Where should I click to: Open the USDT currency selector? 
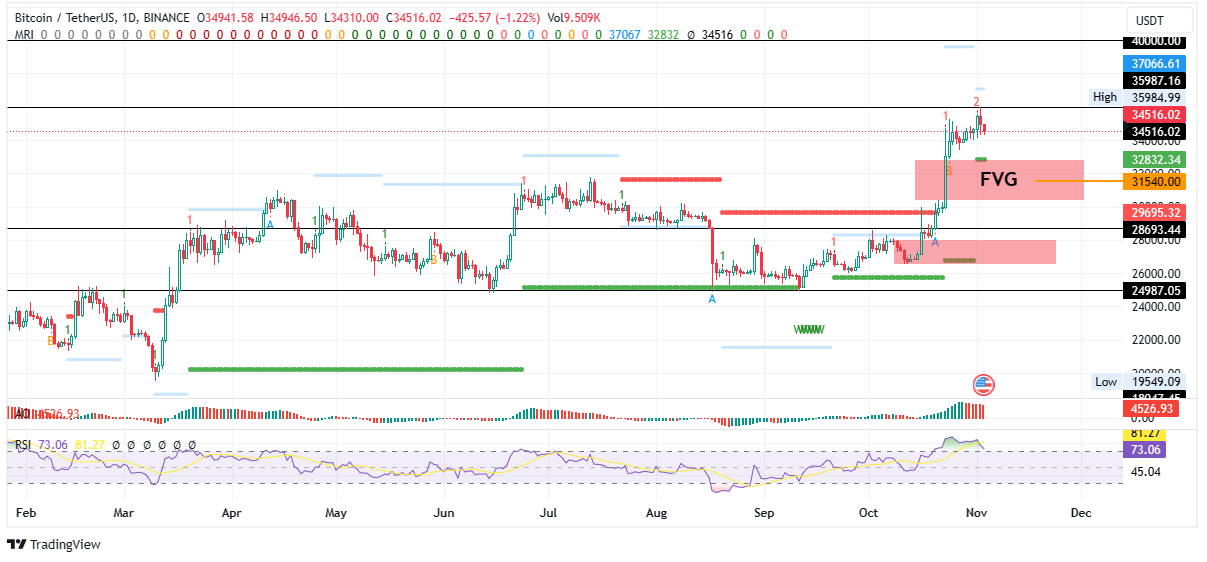pos(1160,20)
